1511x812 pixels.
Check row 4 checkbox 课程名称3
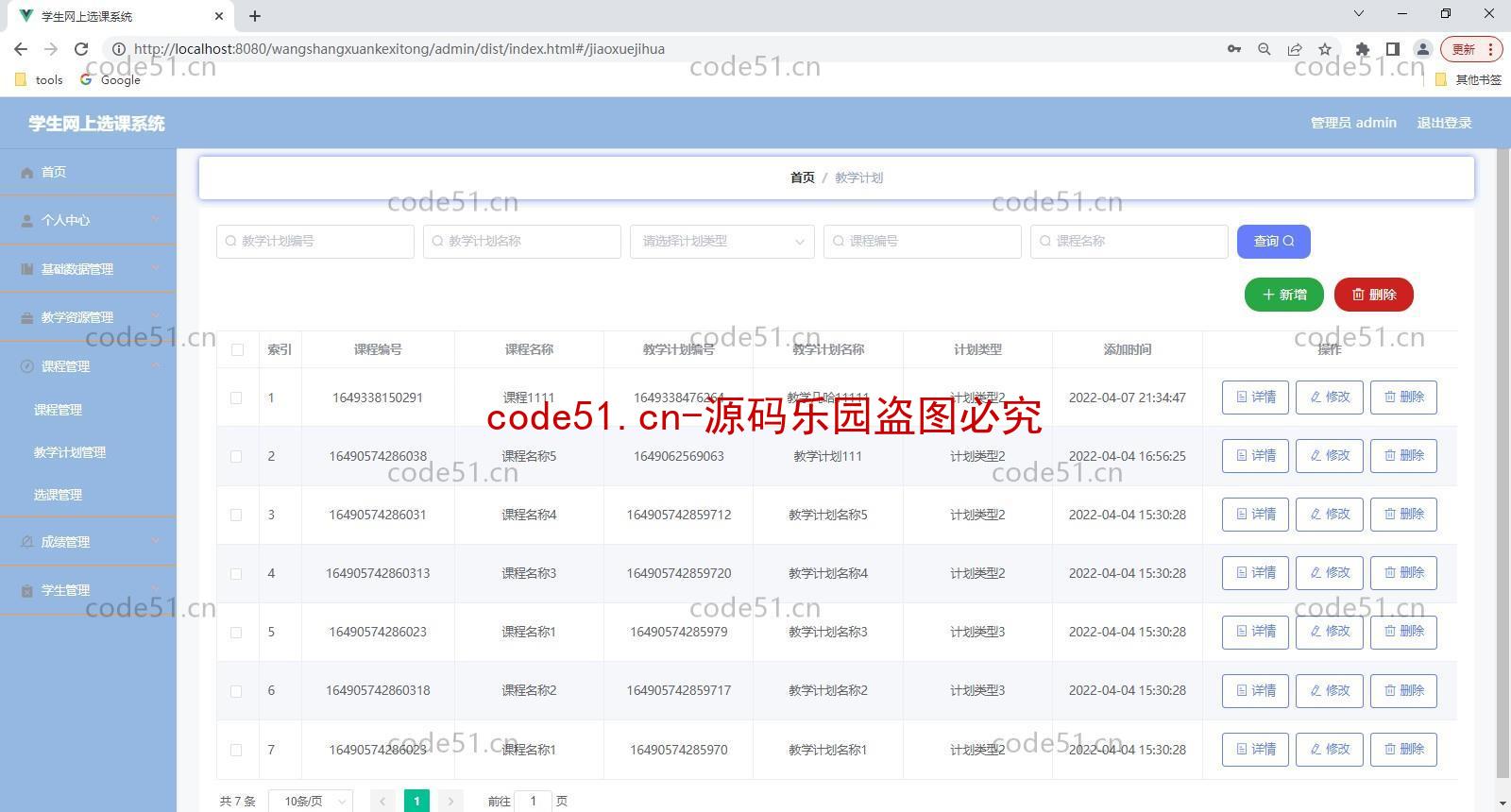tap(236, 574)
